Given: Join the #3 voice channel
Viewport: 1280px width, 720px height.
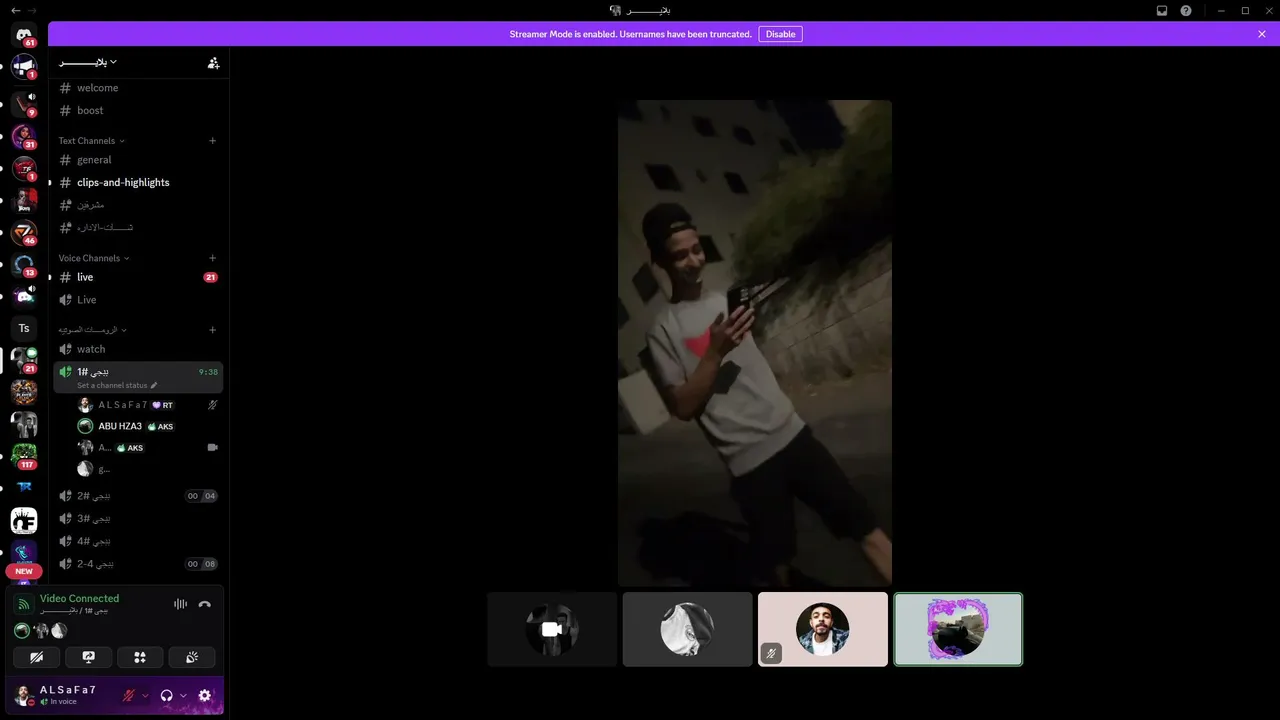Looking at the screenshot, I should click(138, 519).
